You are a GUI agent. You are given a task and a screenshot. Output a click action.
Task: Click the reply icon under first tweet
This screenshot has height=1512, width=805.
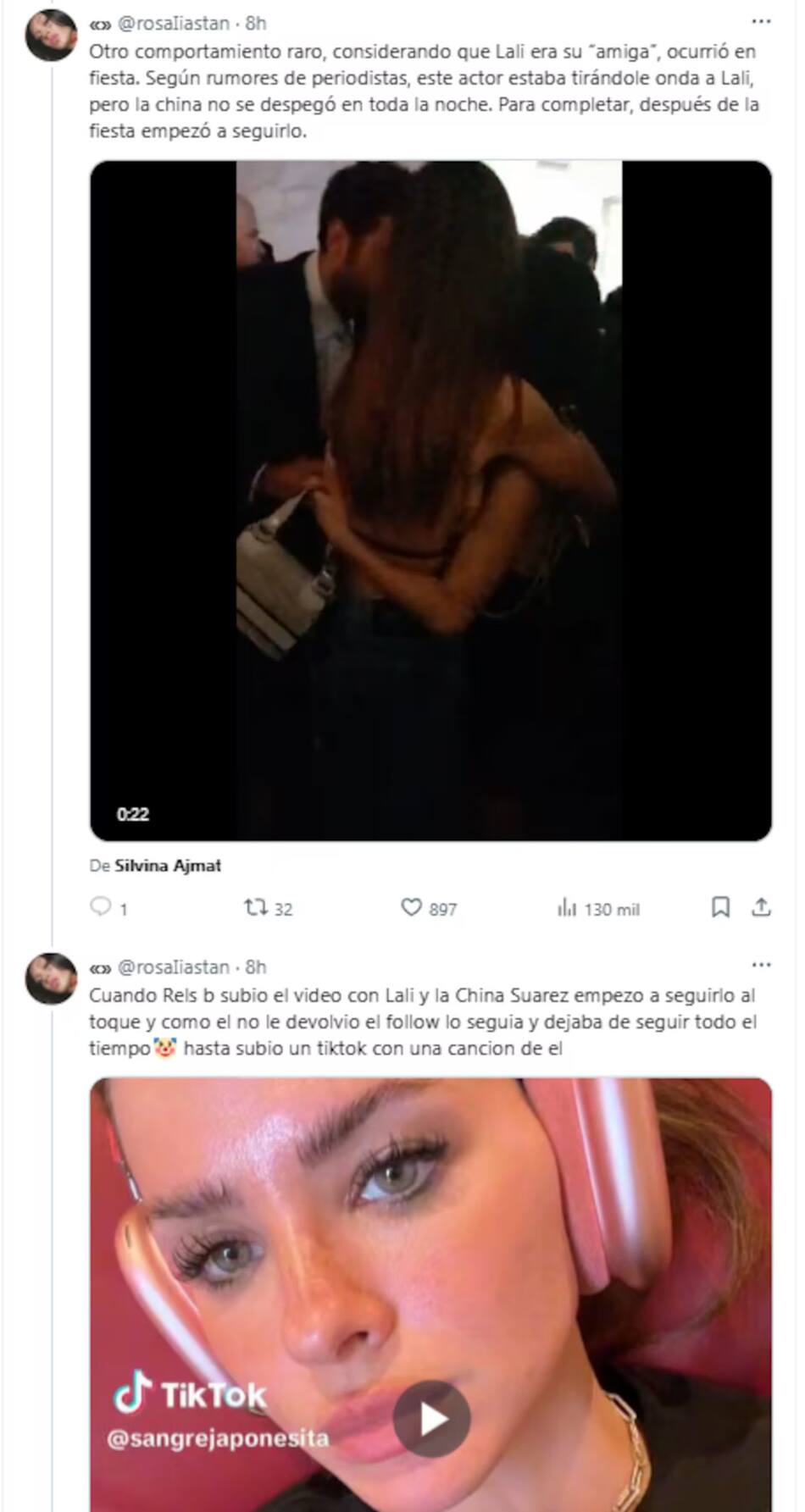[x=101, y=907]
